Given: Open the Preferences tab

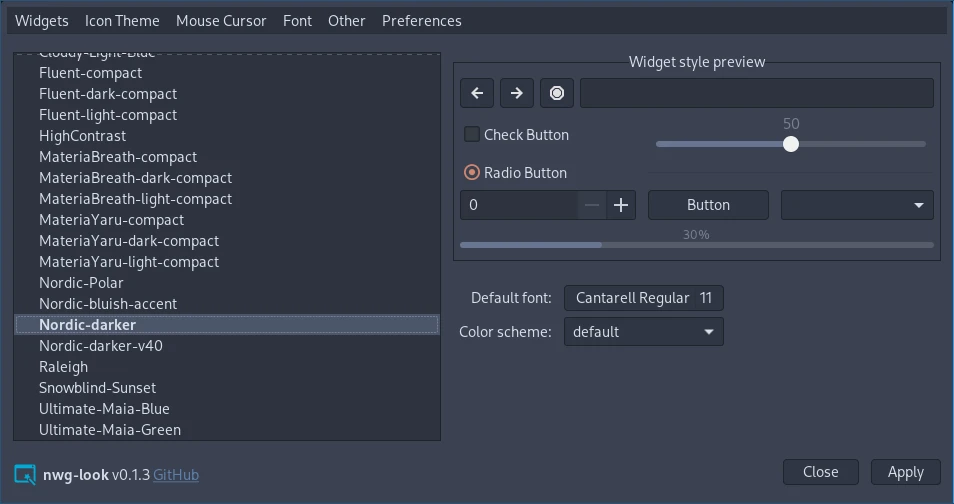Looking at the screenshot, I should tap(421, 21).
